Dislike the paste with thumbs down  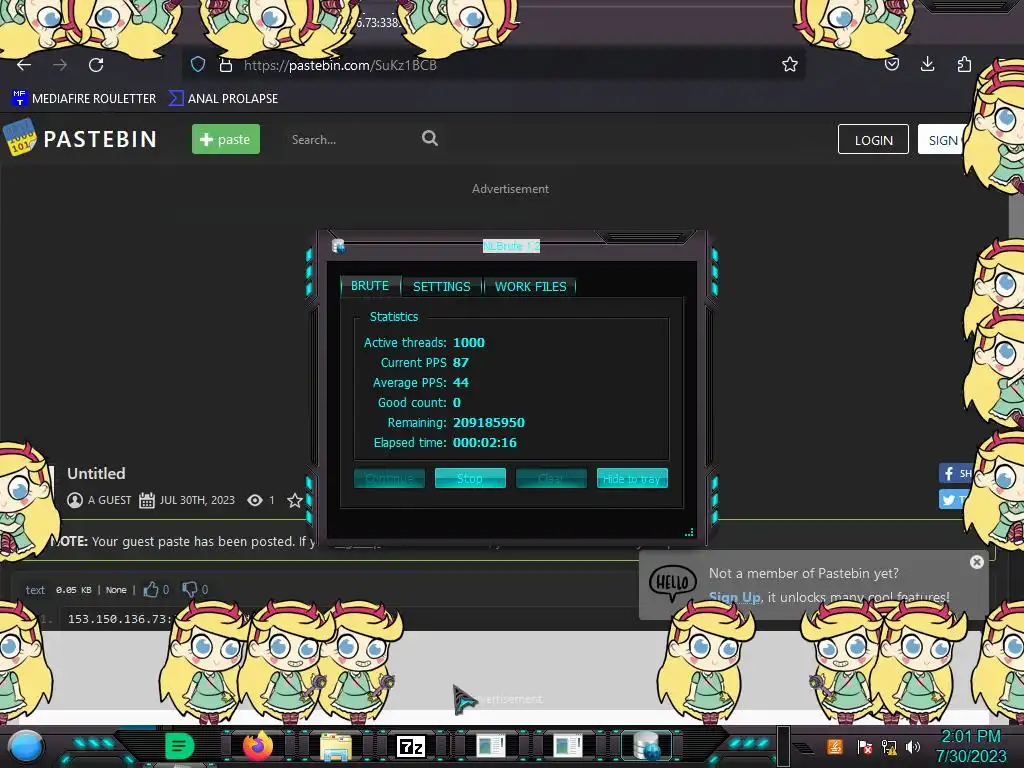coord(190,590)
